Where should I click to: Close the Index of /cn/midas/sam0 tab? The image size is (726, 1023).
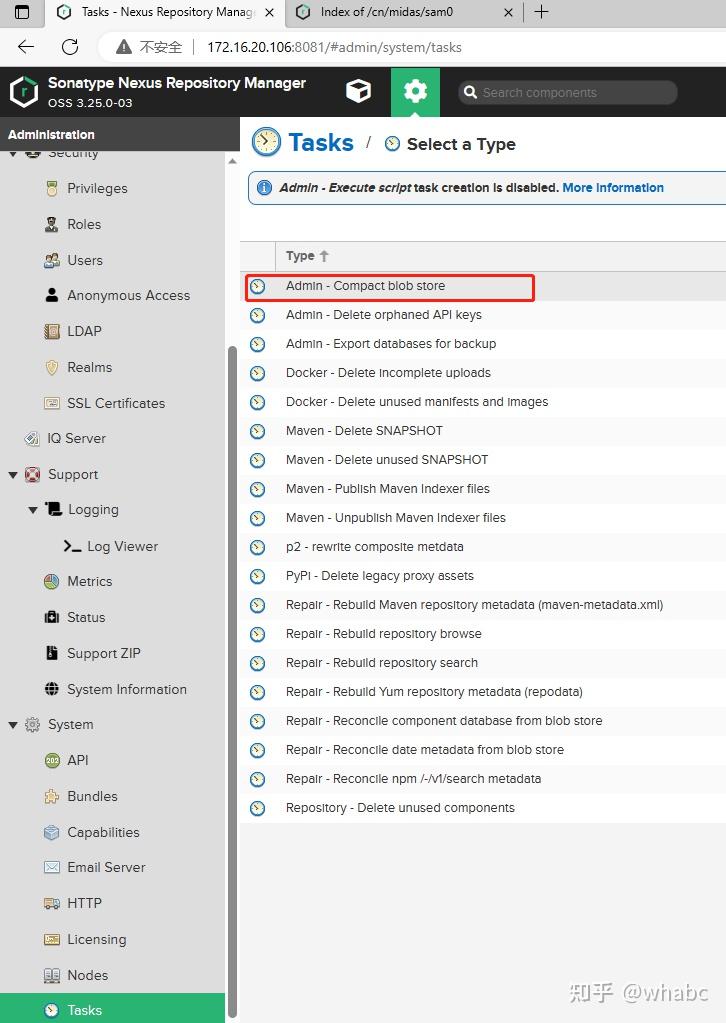click(509, 12)
